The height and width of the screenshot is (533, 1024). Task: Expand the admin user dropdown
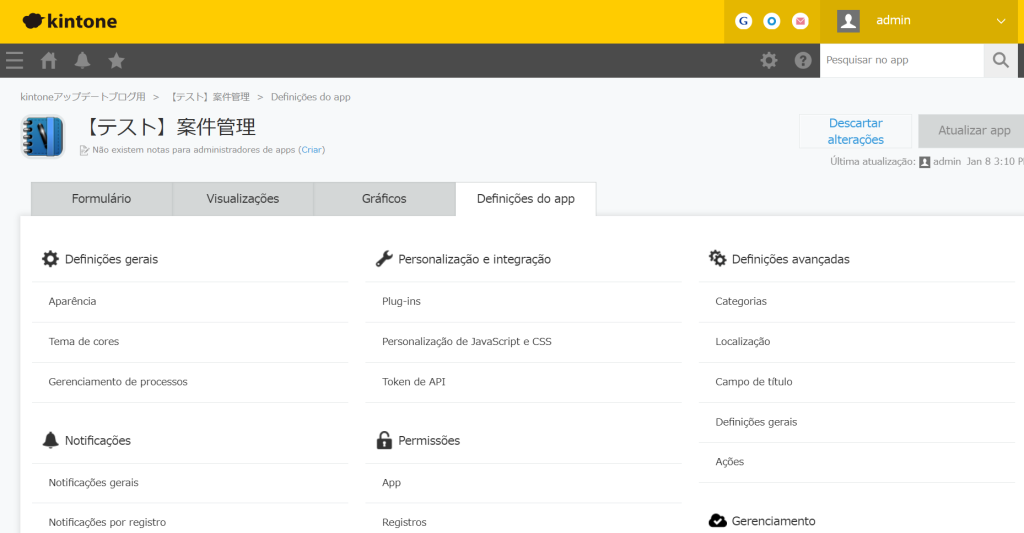pos(1000,21)
